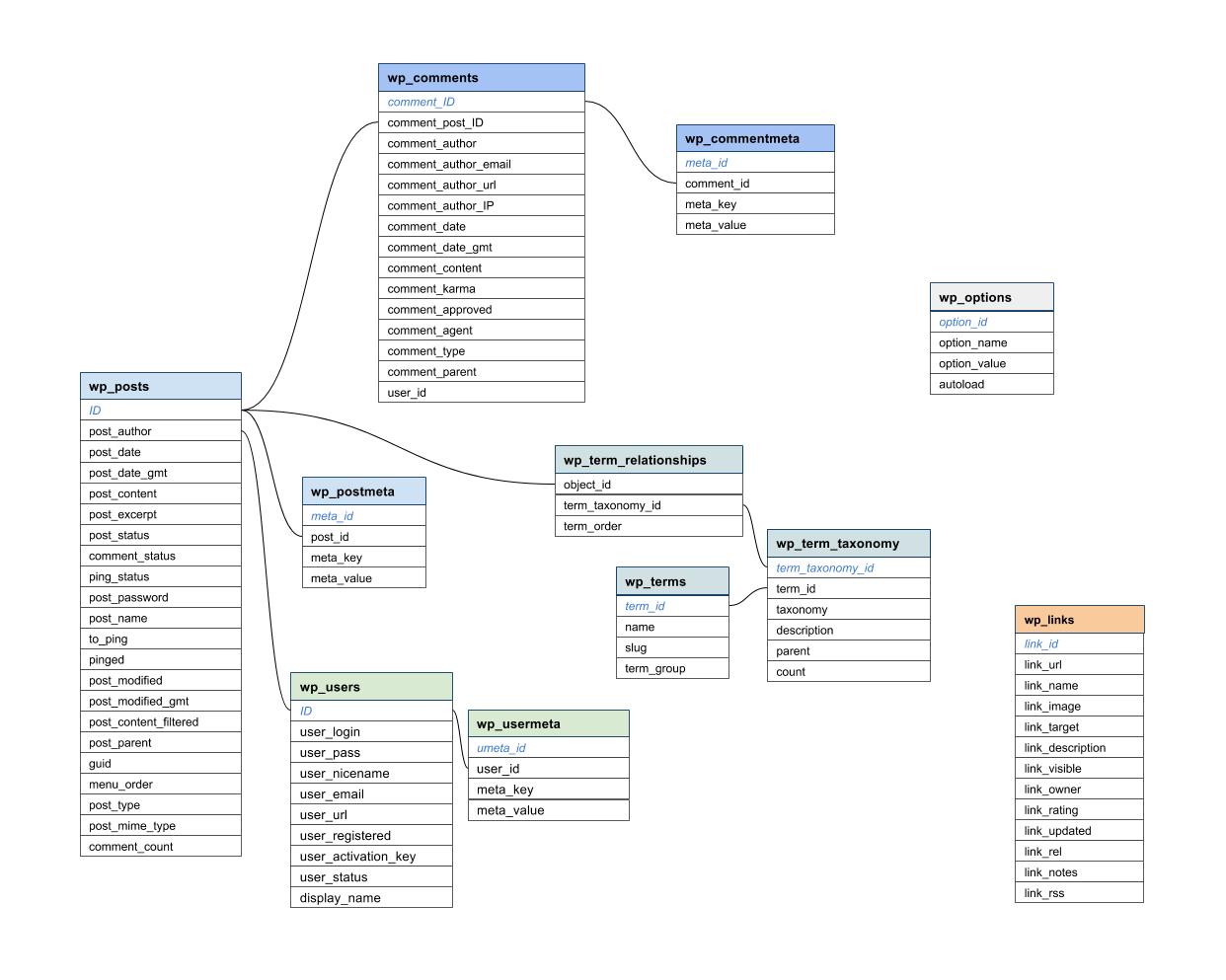Select the post_excerpt field
Screen dimensions: 1226x980
(x=161, y=514)
